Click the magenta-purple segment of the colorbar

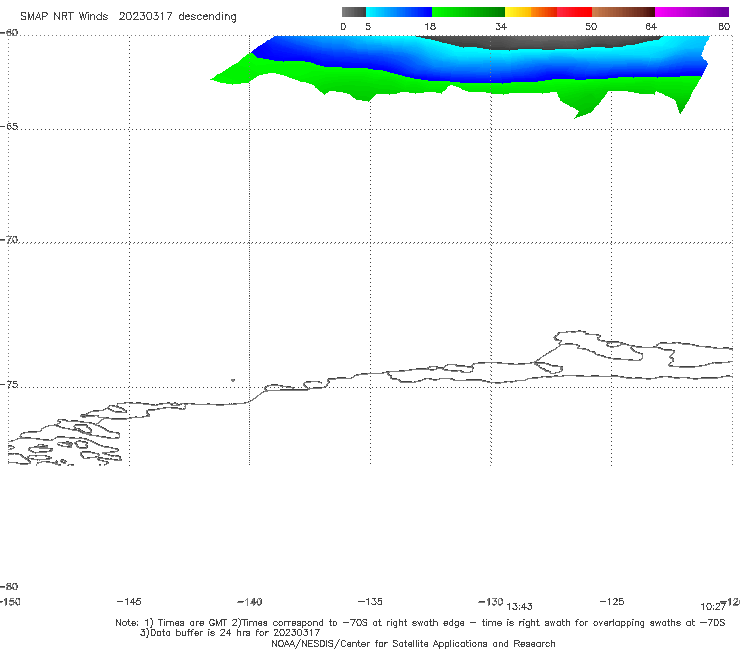click(x=692, y=12)
